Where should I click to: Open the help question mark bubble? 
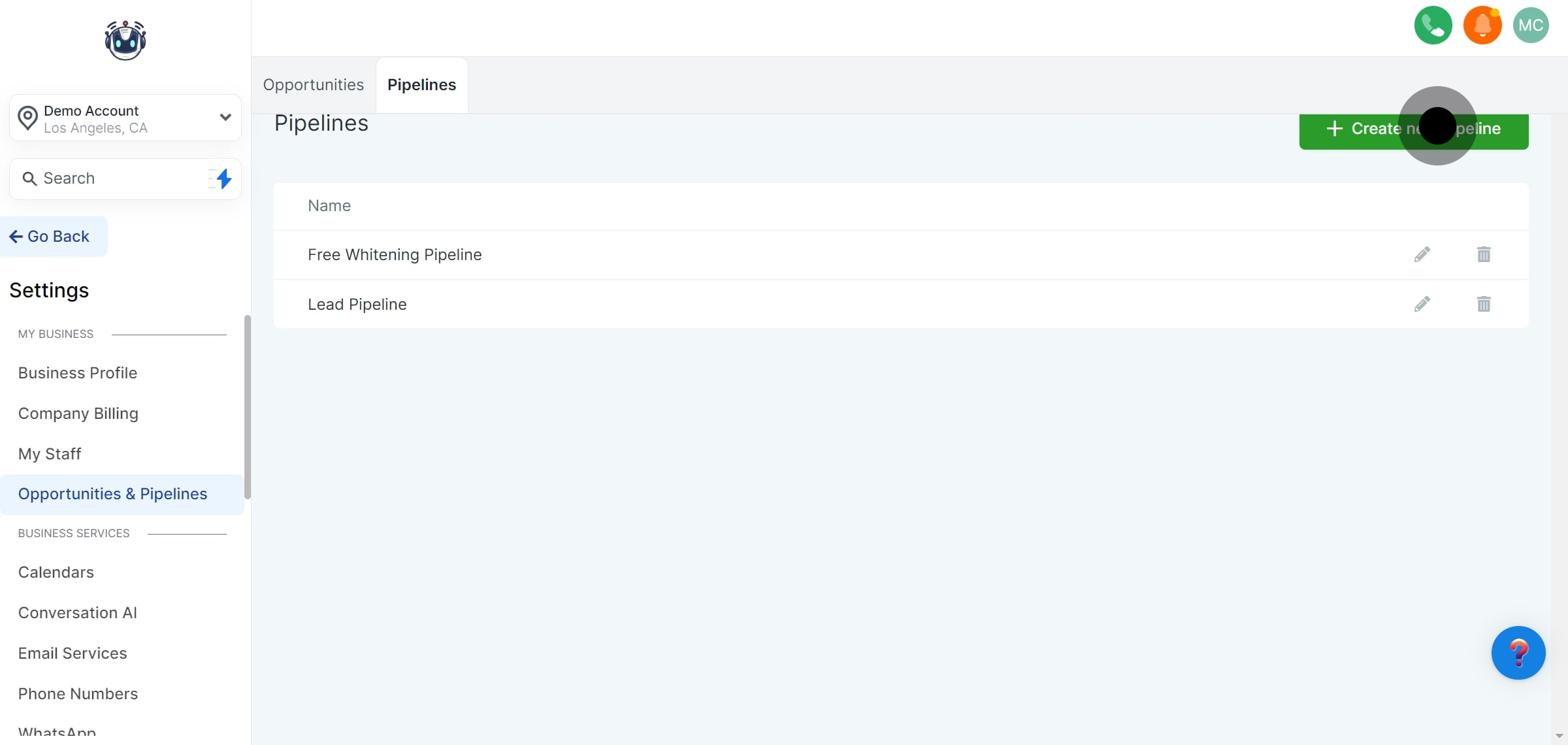(1518, 652)
